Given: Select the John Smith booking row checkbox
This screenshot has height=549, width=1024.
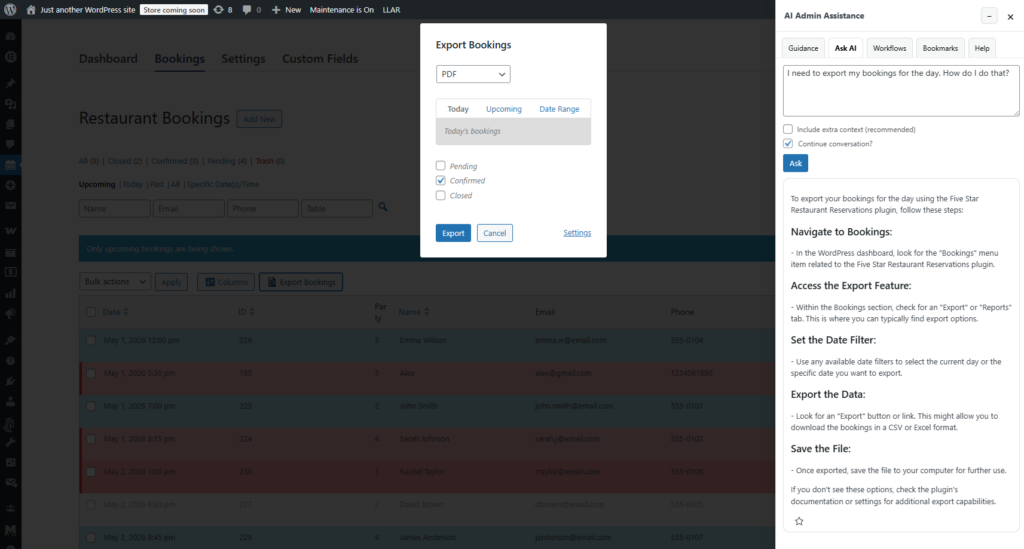Looking at the screenshot, I should (x=91, y=406).
